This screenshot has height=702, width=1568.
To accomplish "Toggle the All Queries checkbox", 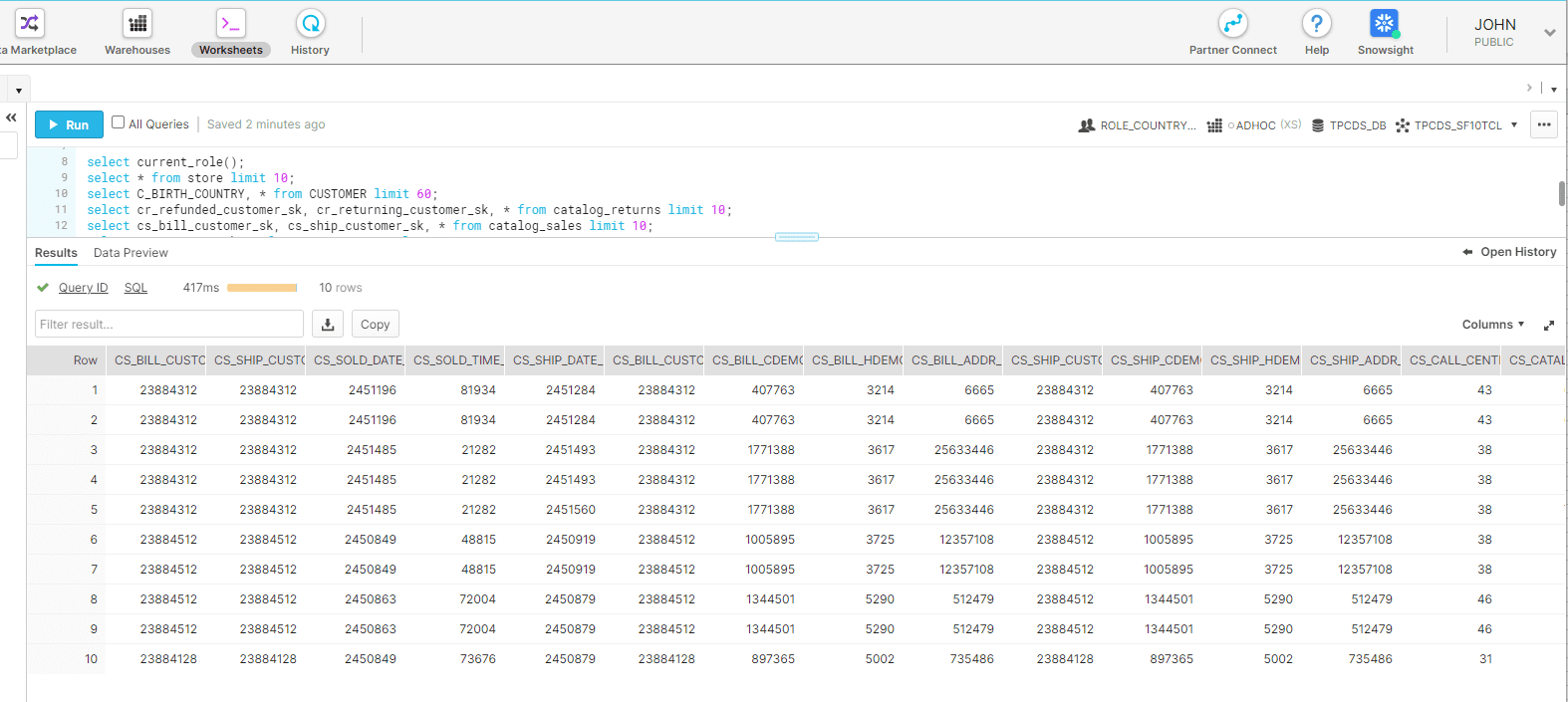I will 119,122.
